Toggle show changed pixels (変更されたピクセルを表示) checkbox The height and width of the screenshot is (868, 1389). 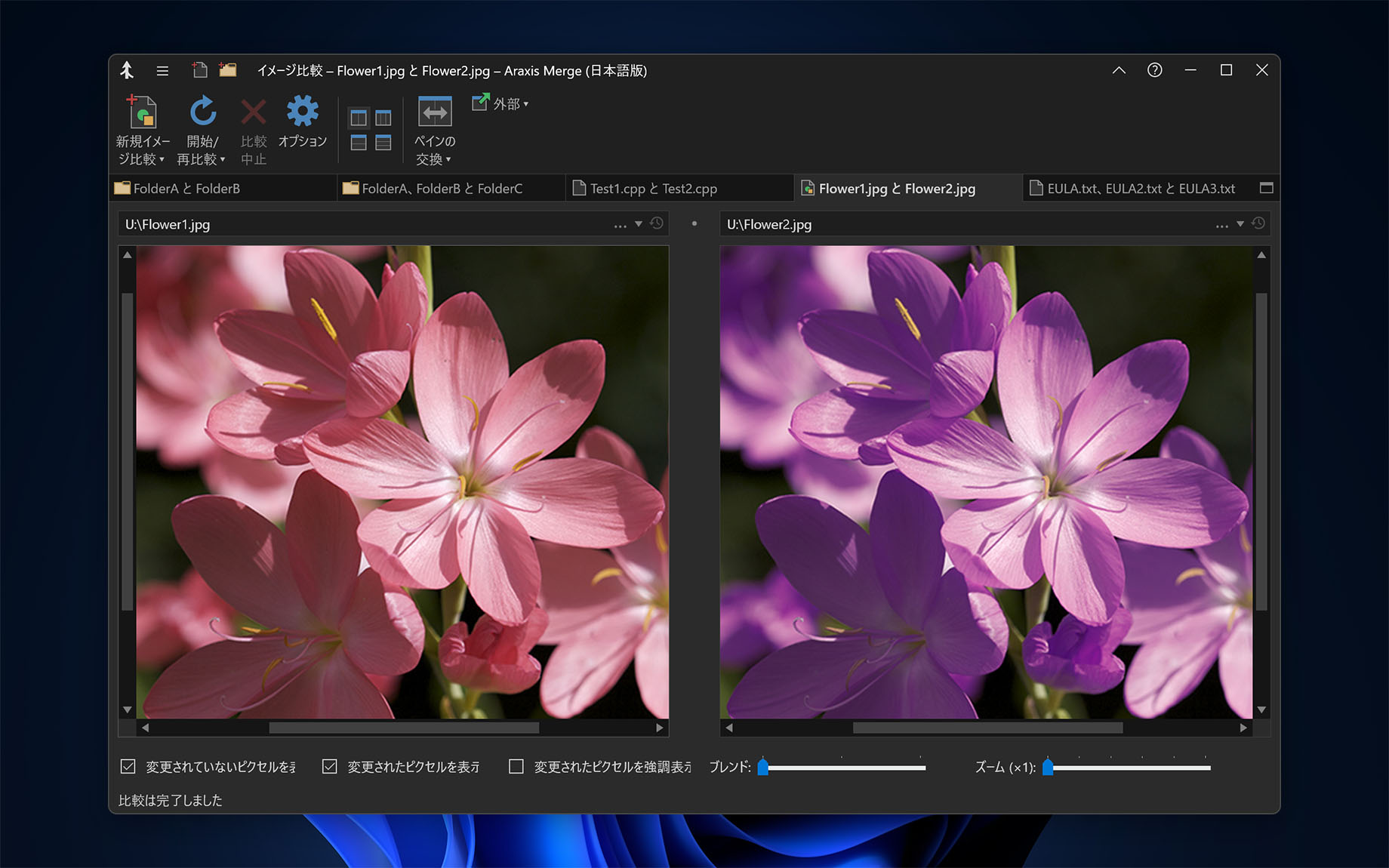tap(330, 767)
